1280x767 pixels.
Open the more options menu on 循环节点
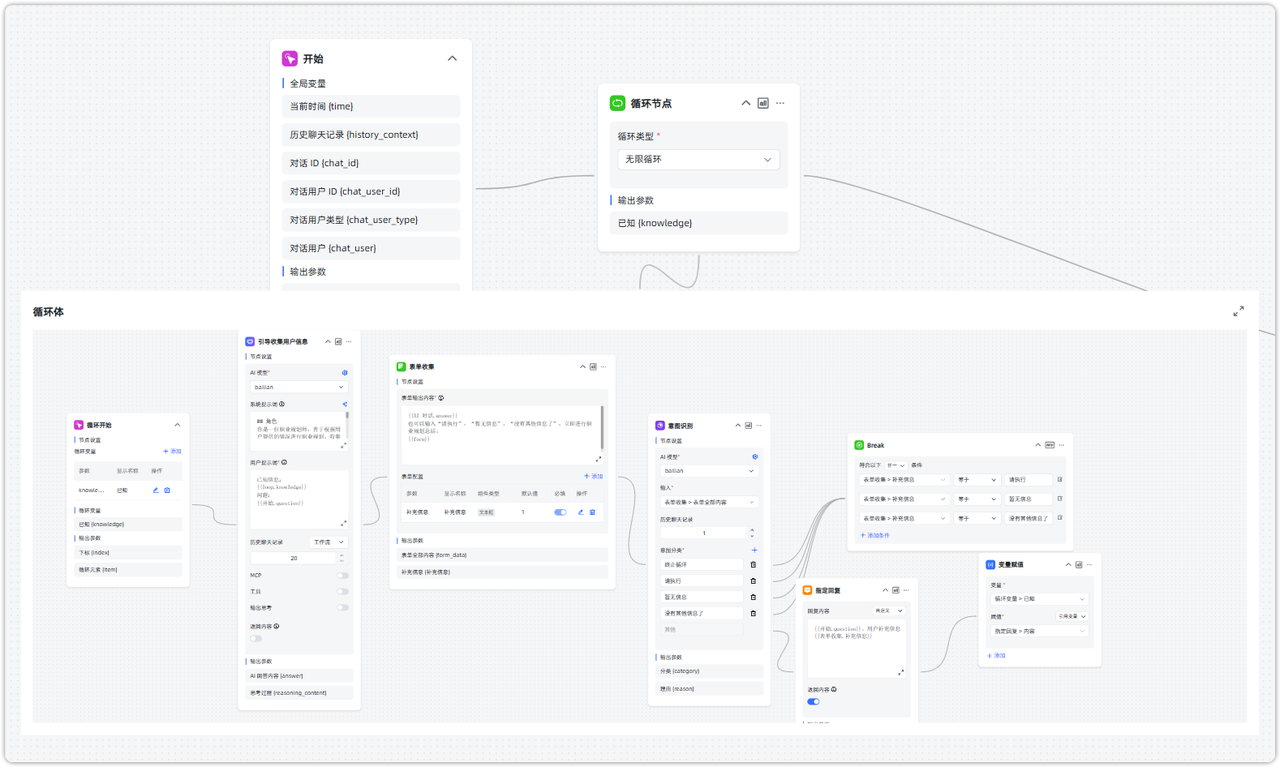(780, 103)
